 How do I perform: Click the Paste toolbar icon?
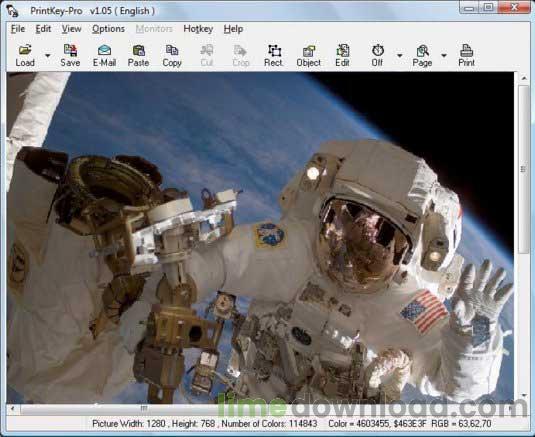(x=138, y=56)
